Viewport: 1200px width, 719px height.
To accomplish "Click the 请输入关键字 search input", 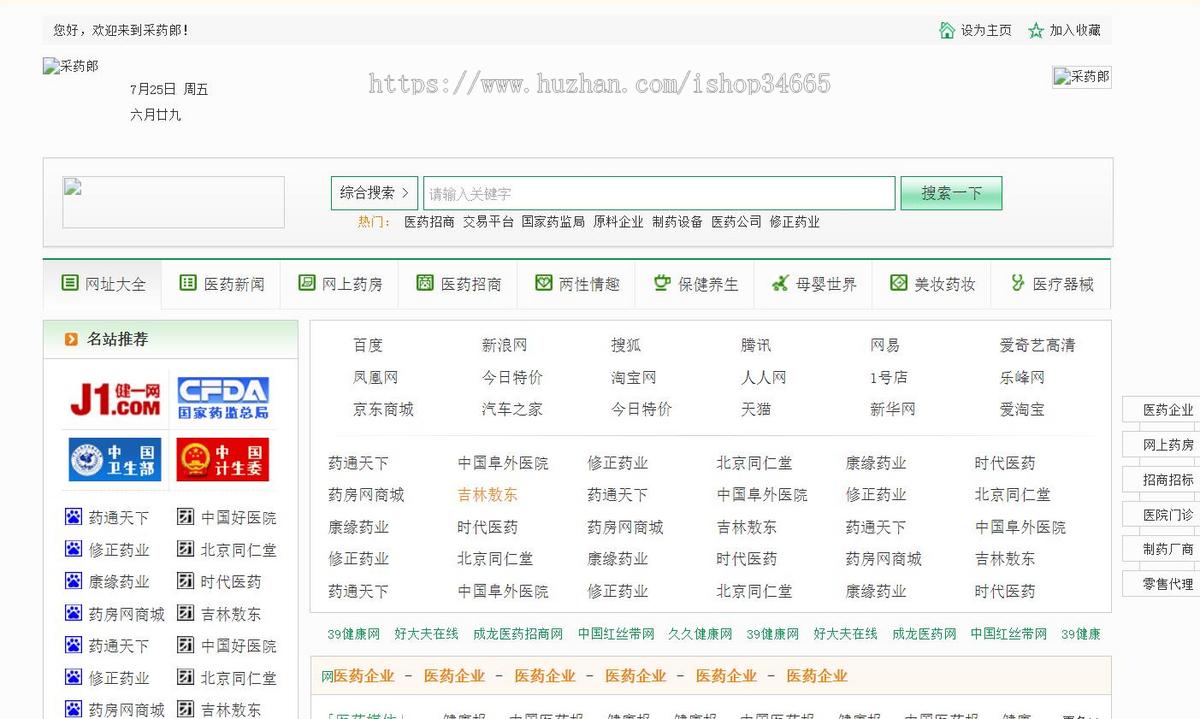I will click(659, 193).
